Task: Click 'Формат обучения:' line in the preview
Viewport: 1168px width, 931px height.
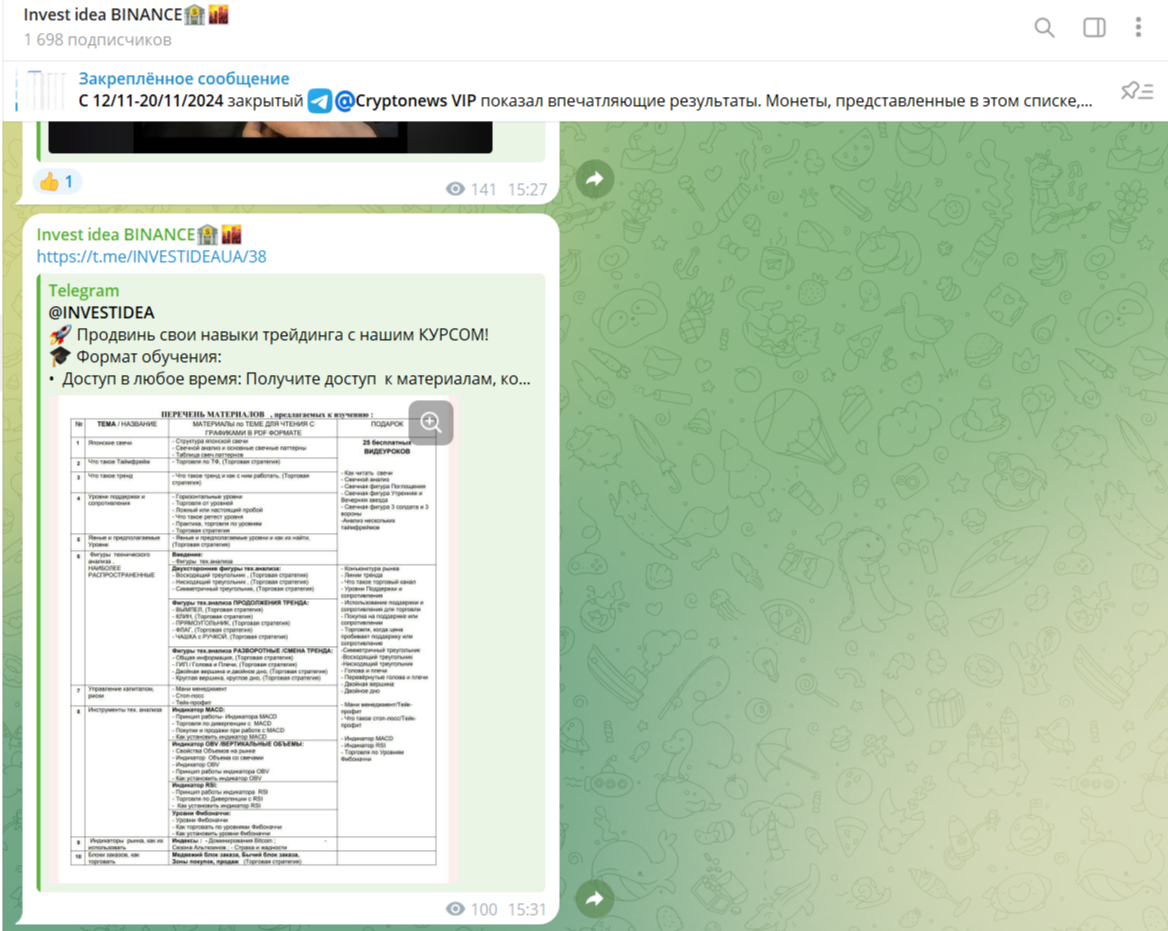Action: coord(136,357)
